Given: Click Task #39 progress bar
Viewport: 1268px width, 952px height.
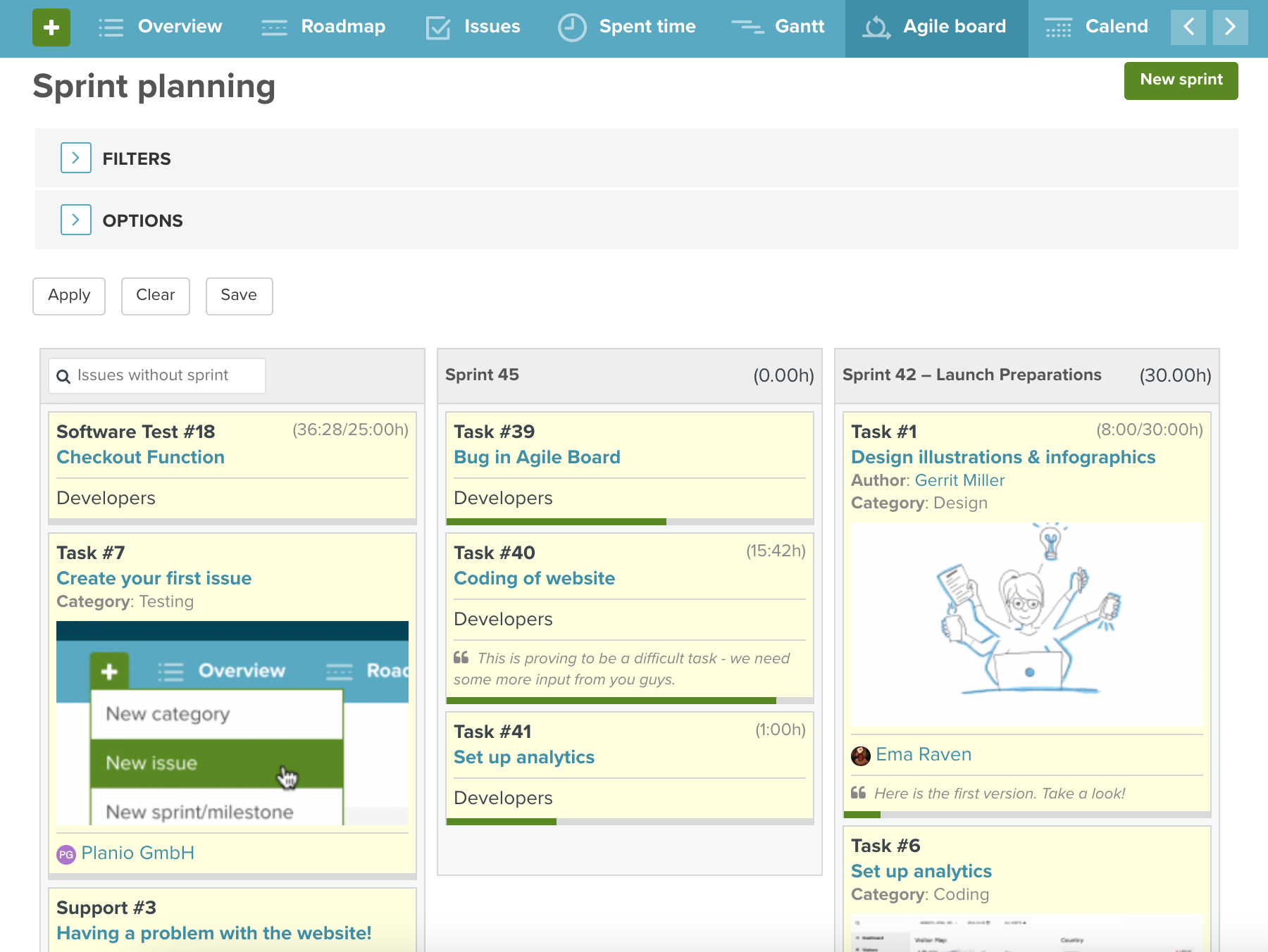Looking at the screenshot, I should pyautogui.click(x=630, y=522).
